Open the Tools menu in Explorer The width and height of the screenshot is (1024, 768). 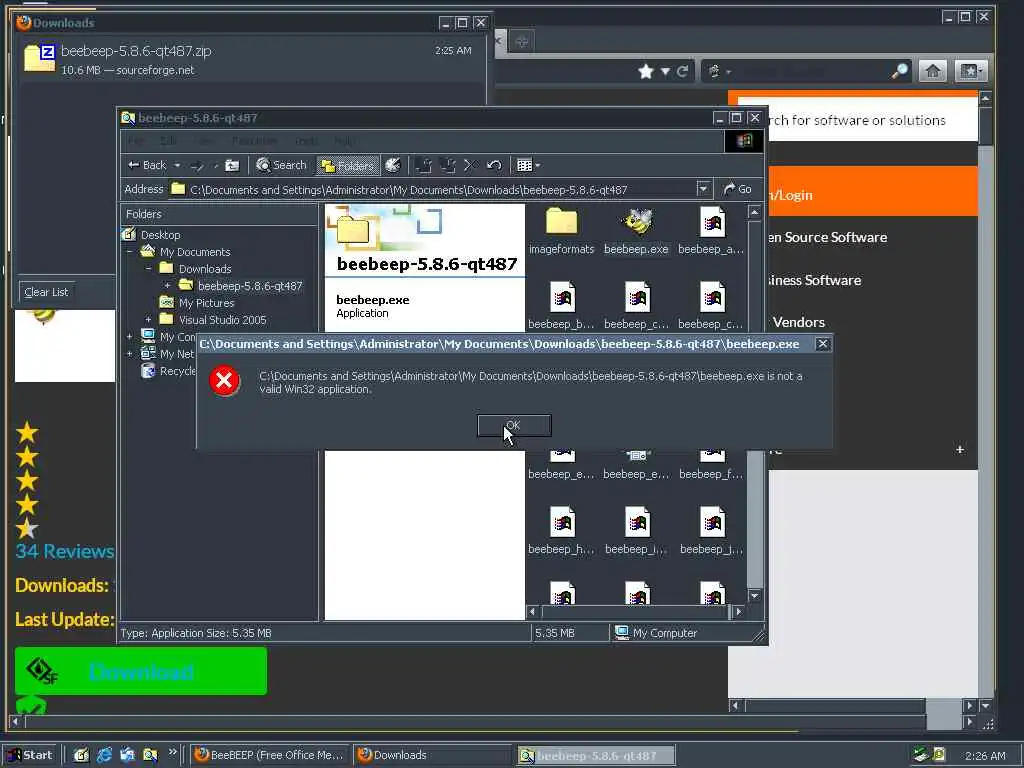tap(306, 141)
